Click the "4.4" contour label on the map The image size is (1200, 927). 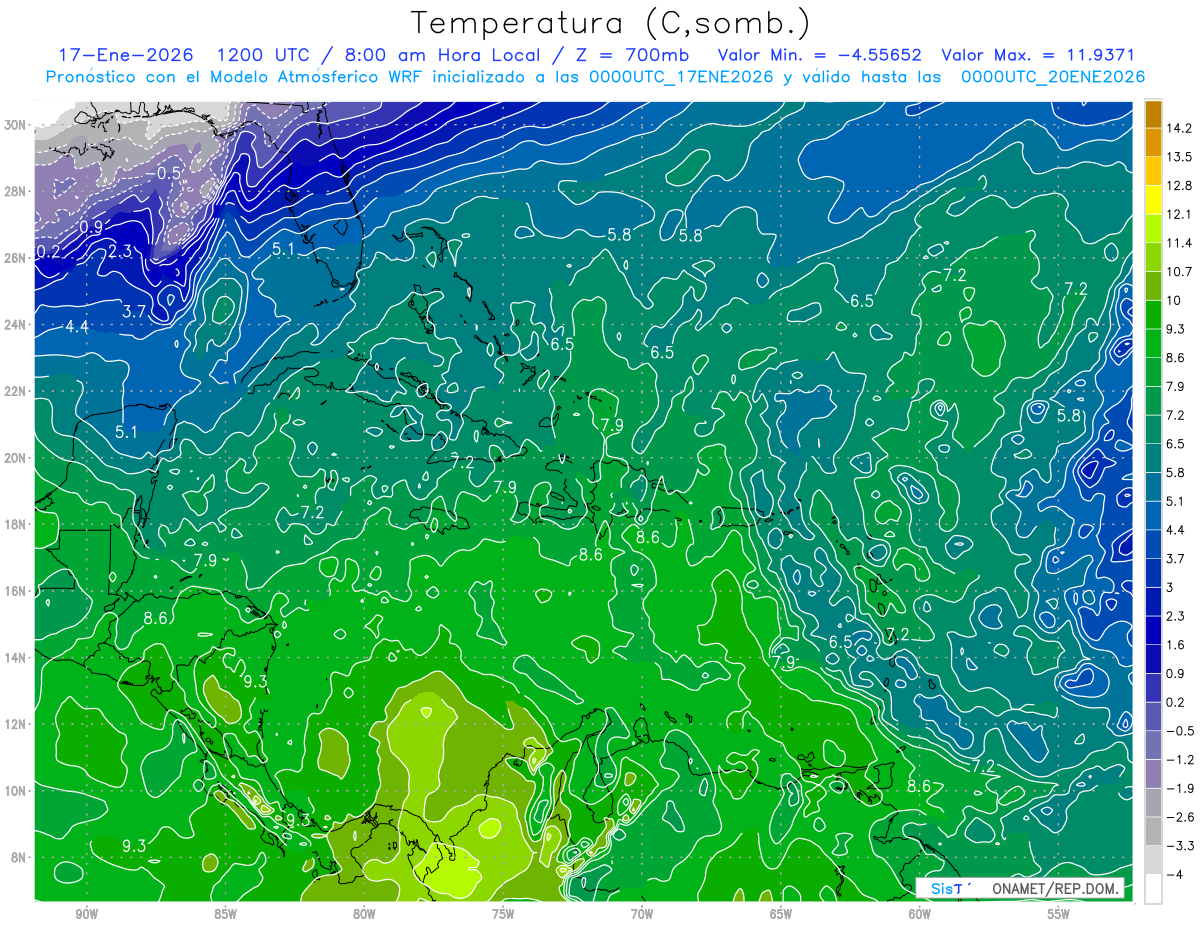pyautogui.click(x=77, y=327)
